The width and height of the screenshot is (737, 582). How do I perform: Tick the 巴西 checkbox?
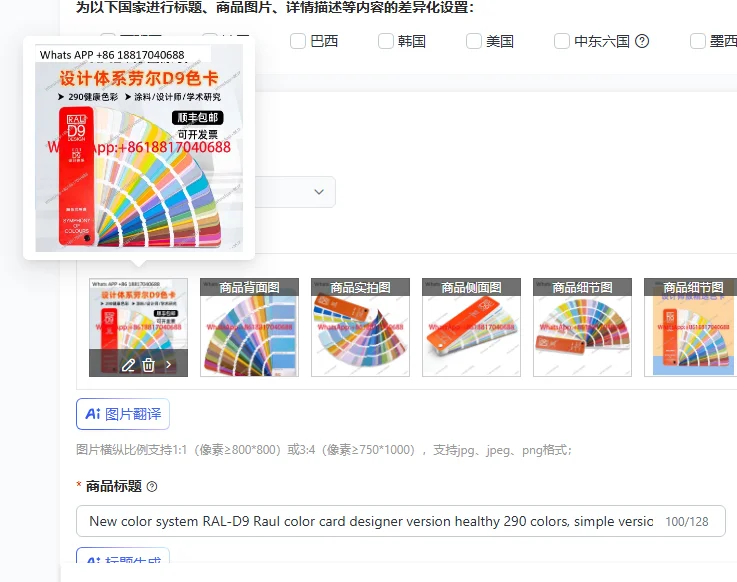[298, 41]
